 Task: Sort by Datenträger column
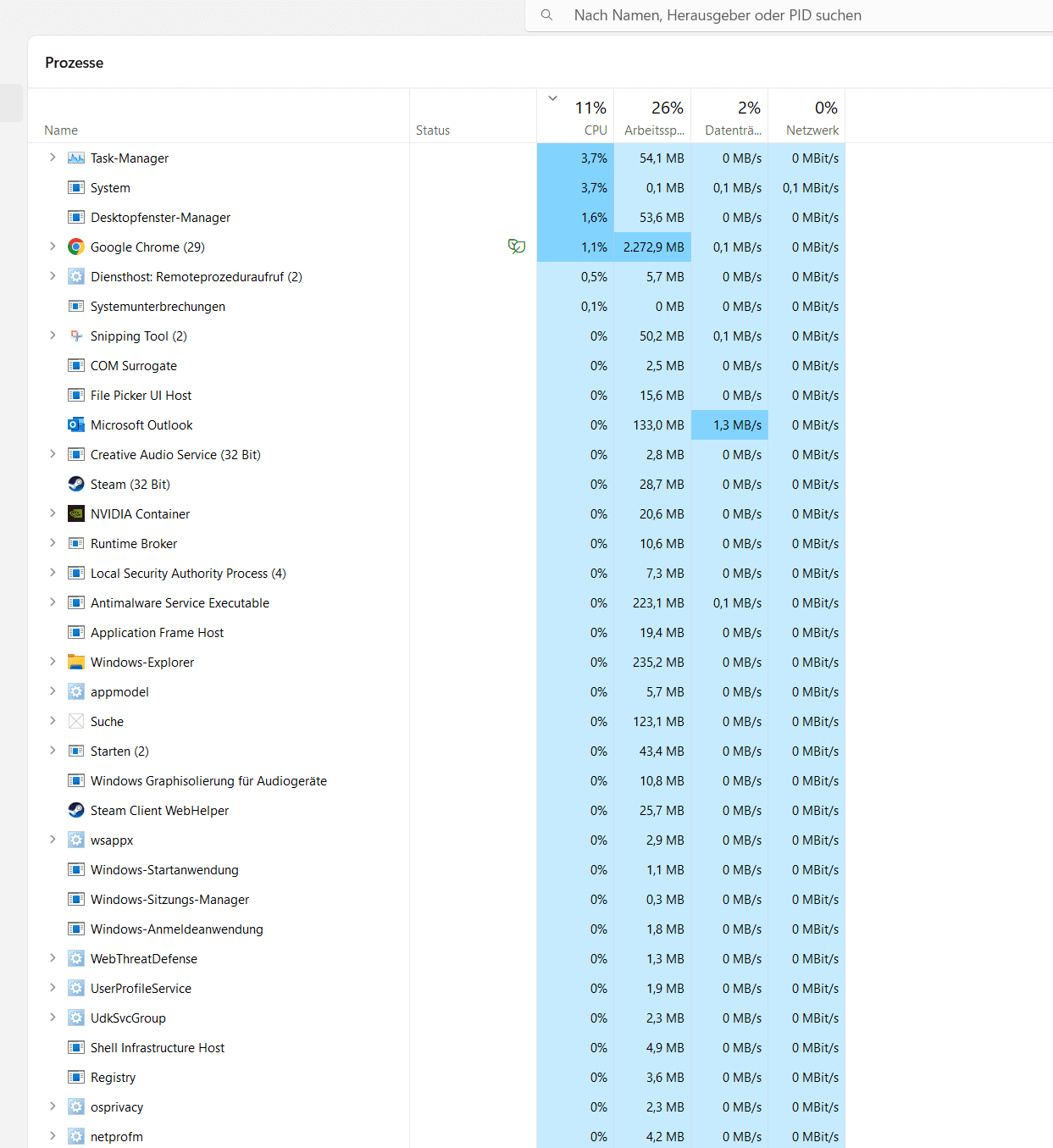tap(729, 116)
